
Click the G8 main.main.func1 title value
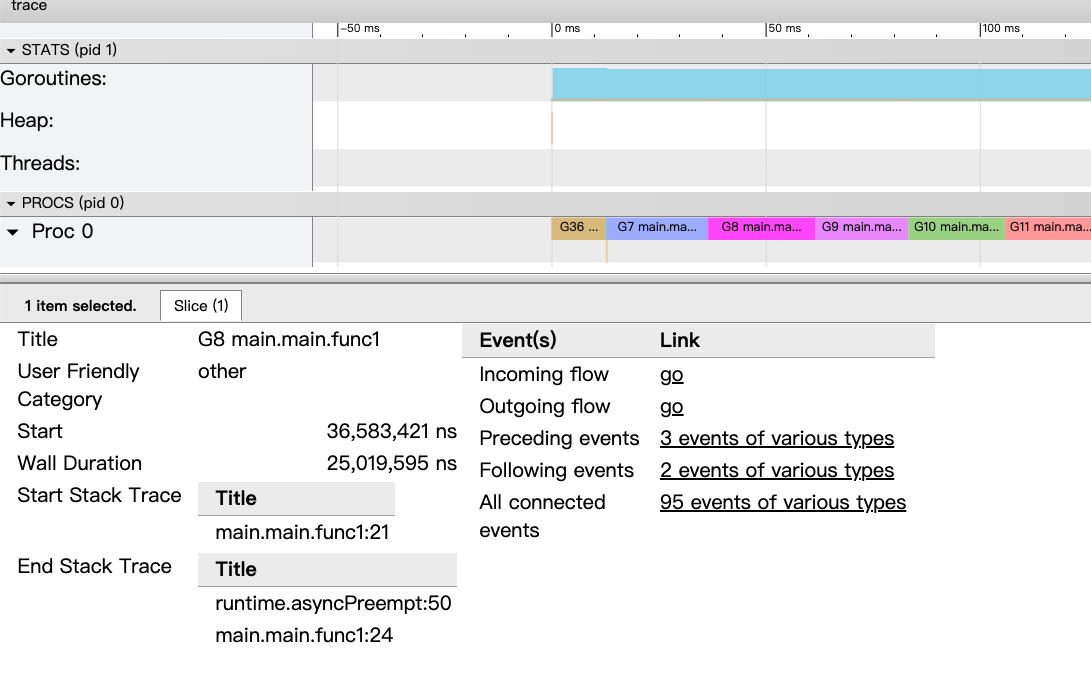click(x=289, y=340)
